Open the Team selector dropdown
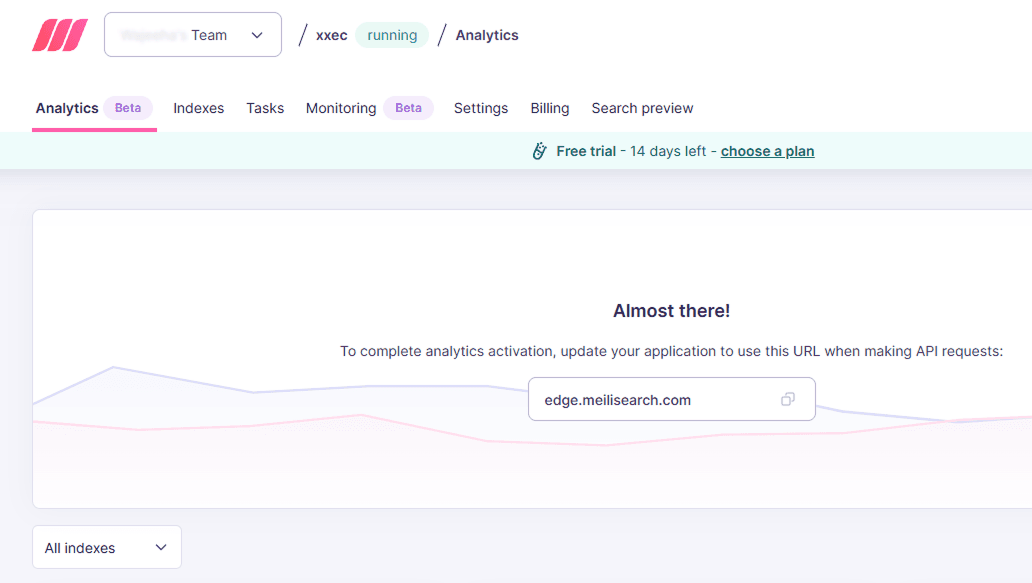The height and width of the screenshot is (583, 1032). 192,34
